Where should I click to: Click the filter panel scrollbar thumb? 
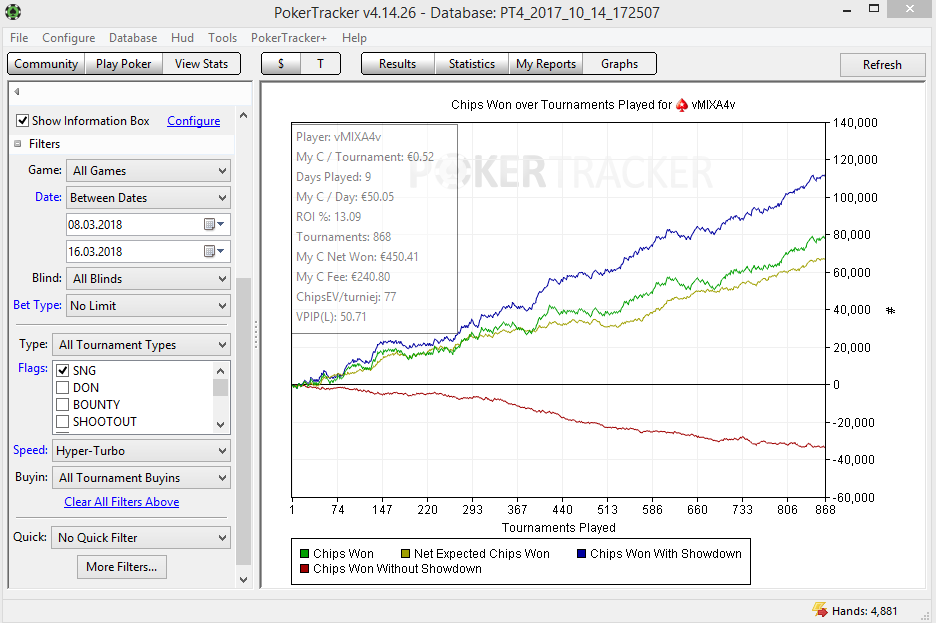click(244, 421)
